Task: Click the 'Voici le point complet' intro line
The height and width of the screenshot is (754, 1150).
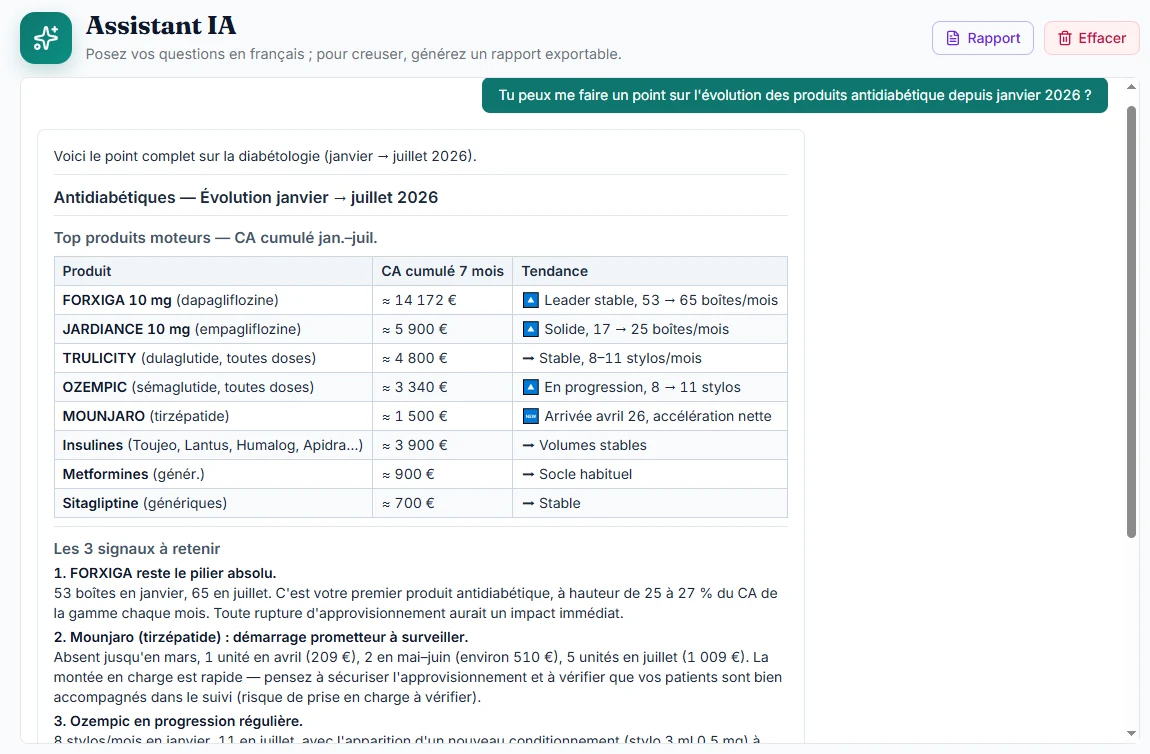Action: tap(265, 156)
